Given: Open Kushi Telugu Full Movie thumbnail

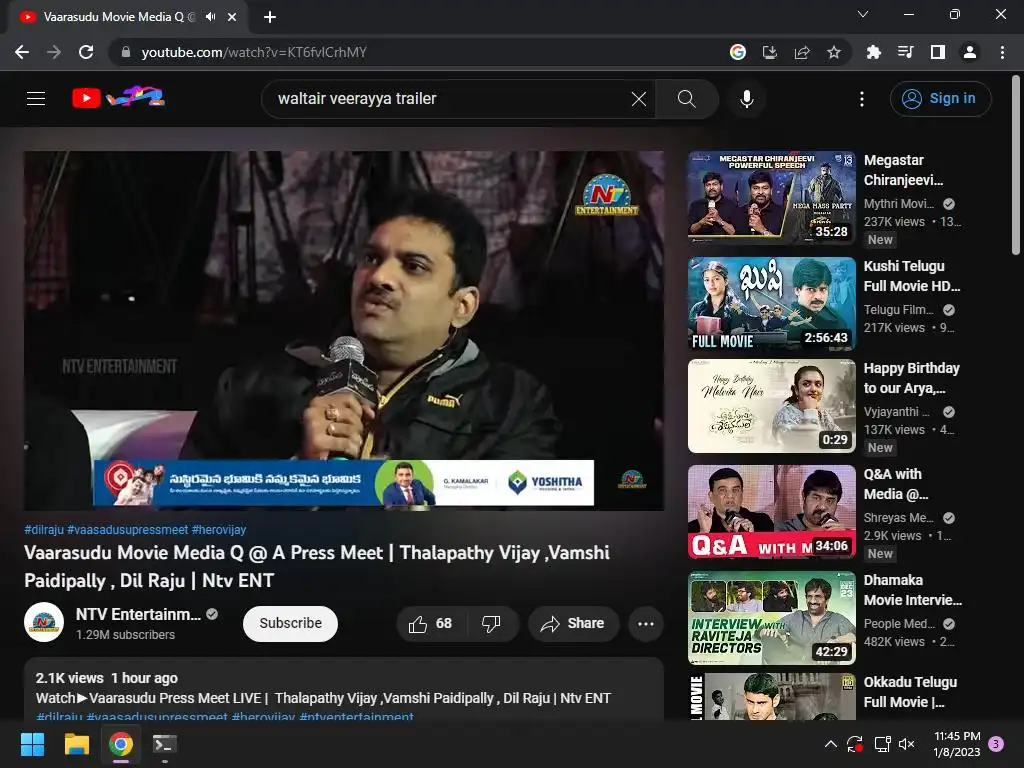Looking at the screenshot, I should click(x=771, y=304).
